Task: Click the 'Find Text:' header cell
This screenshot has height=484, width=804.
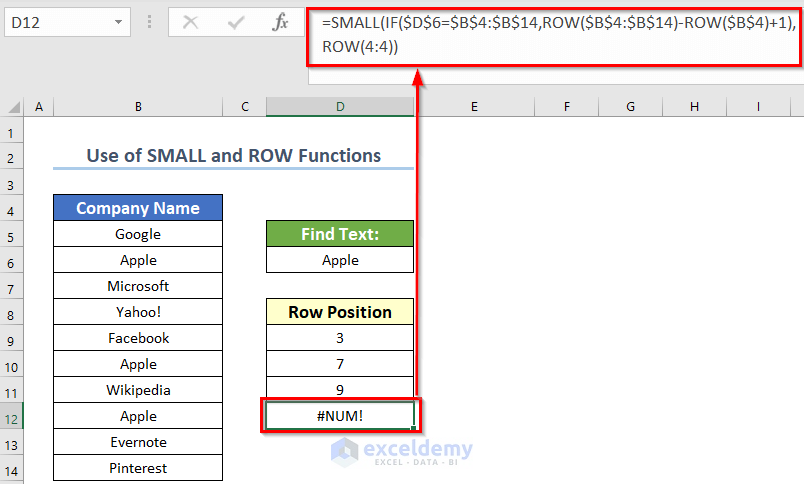Action: pos(340,234)
